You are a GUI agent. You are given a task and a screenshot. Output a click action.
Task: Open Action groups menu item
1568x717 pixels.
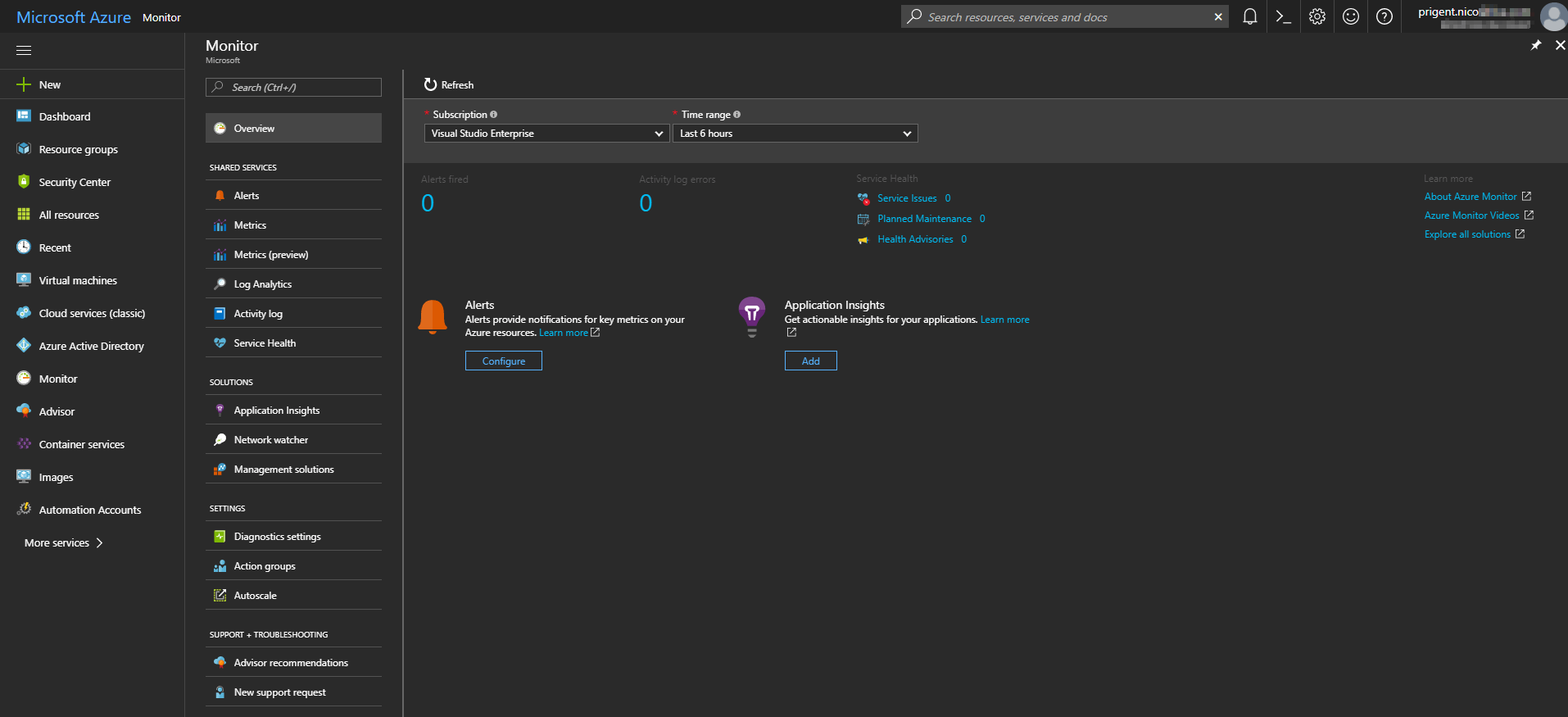293,565
